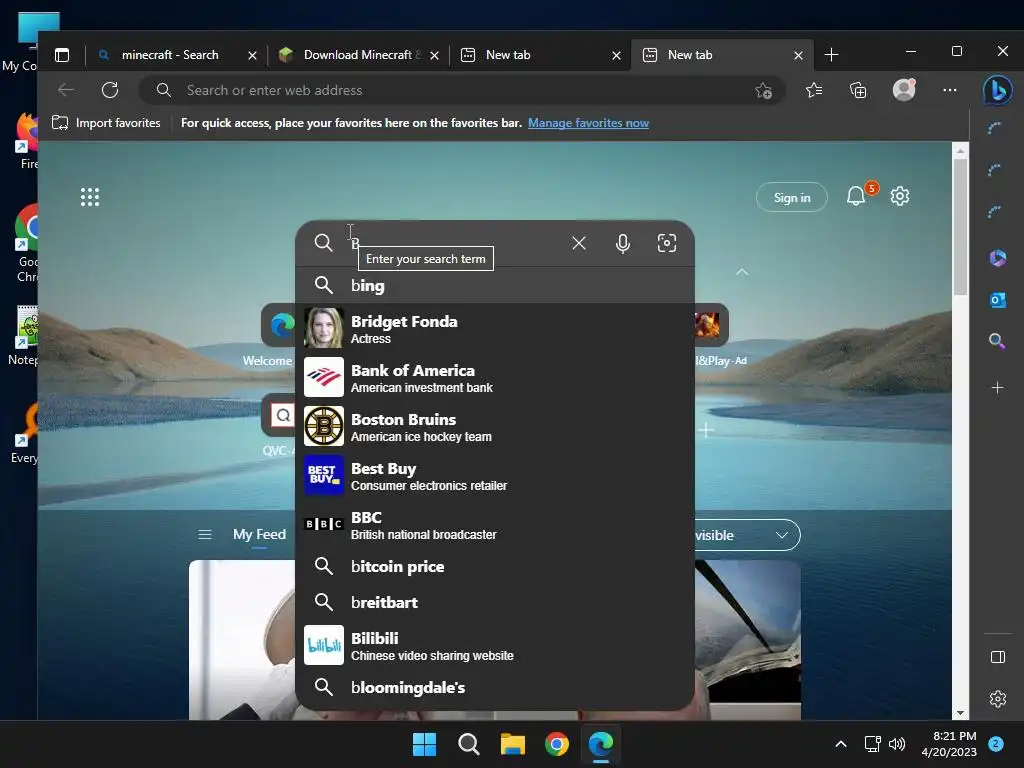The height and width of the screenshot is (768, 1024).
Task: Clear the search box with X
Action: click(x=579, y=243)
